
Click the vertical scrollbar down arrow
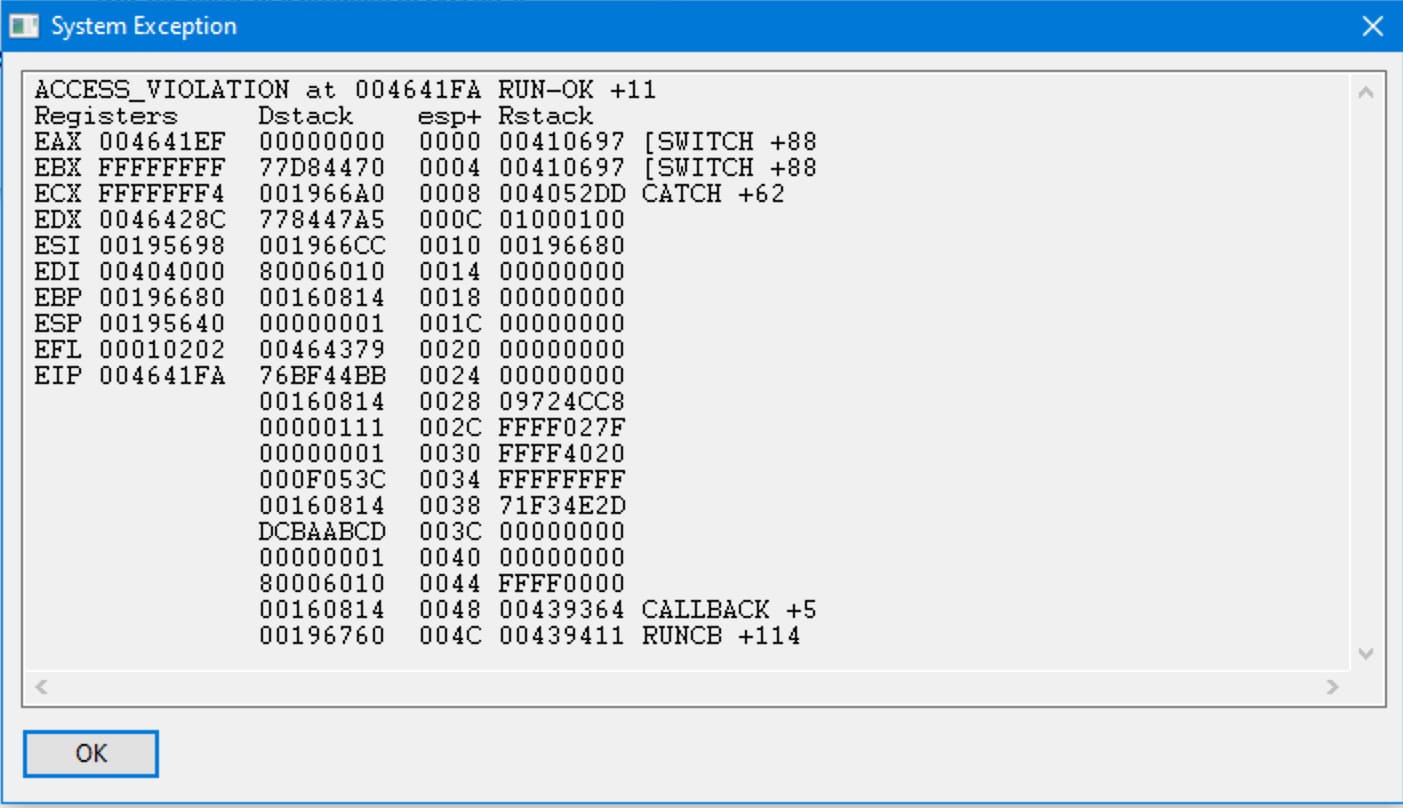tap(1367, 653)
